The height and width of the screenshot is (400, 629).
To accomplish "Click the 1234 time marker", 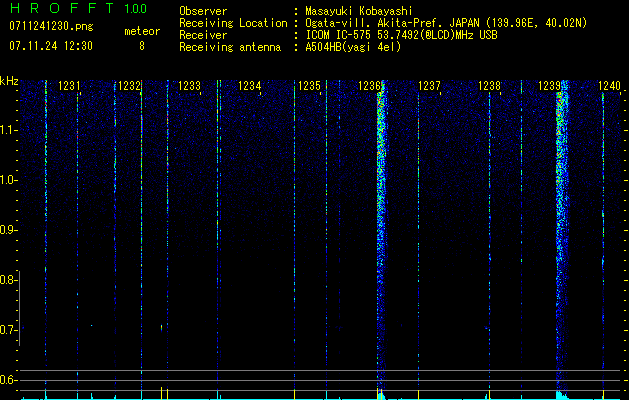I will pos(249,86).
